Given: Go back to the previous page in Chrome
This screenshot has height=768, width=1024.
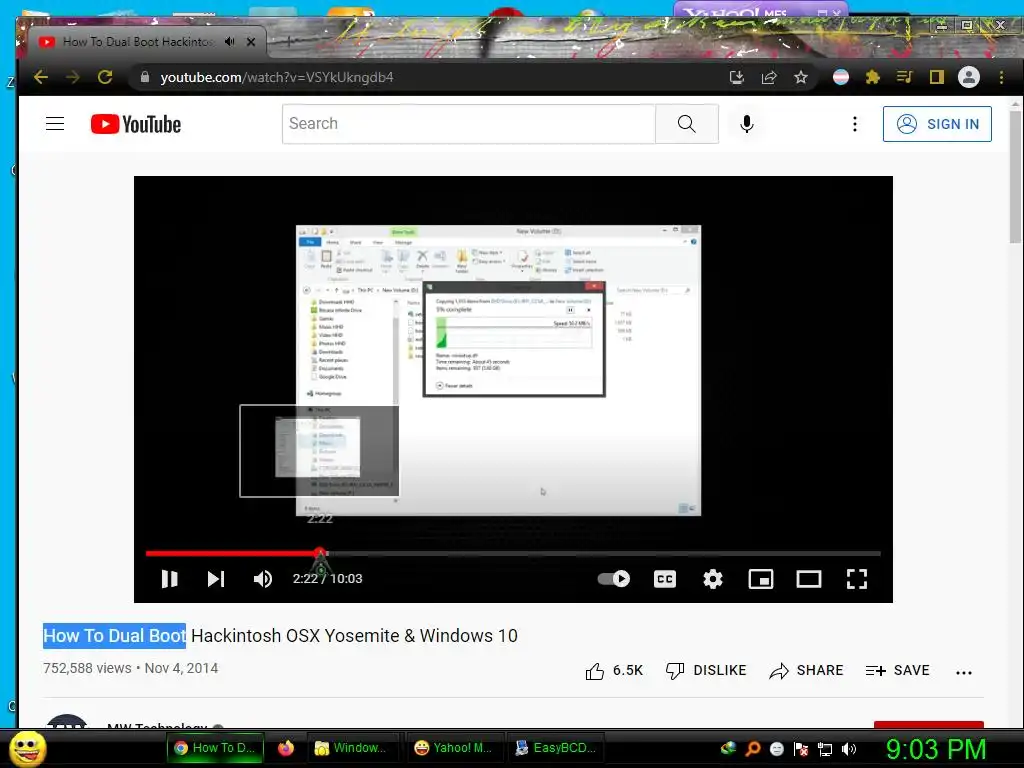Looking at the screenshot, I should point(41,77).
